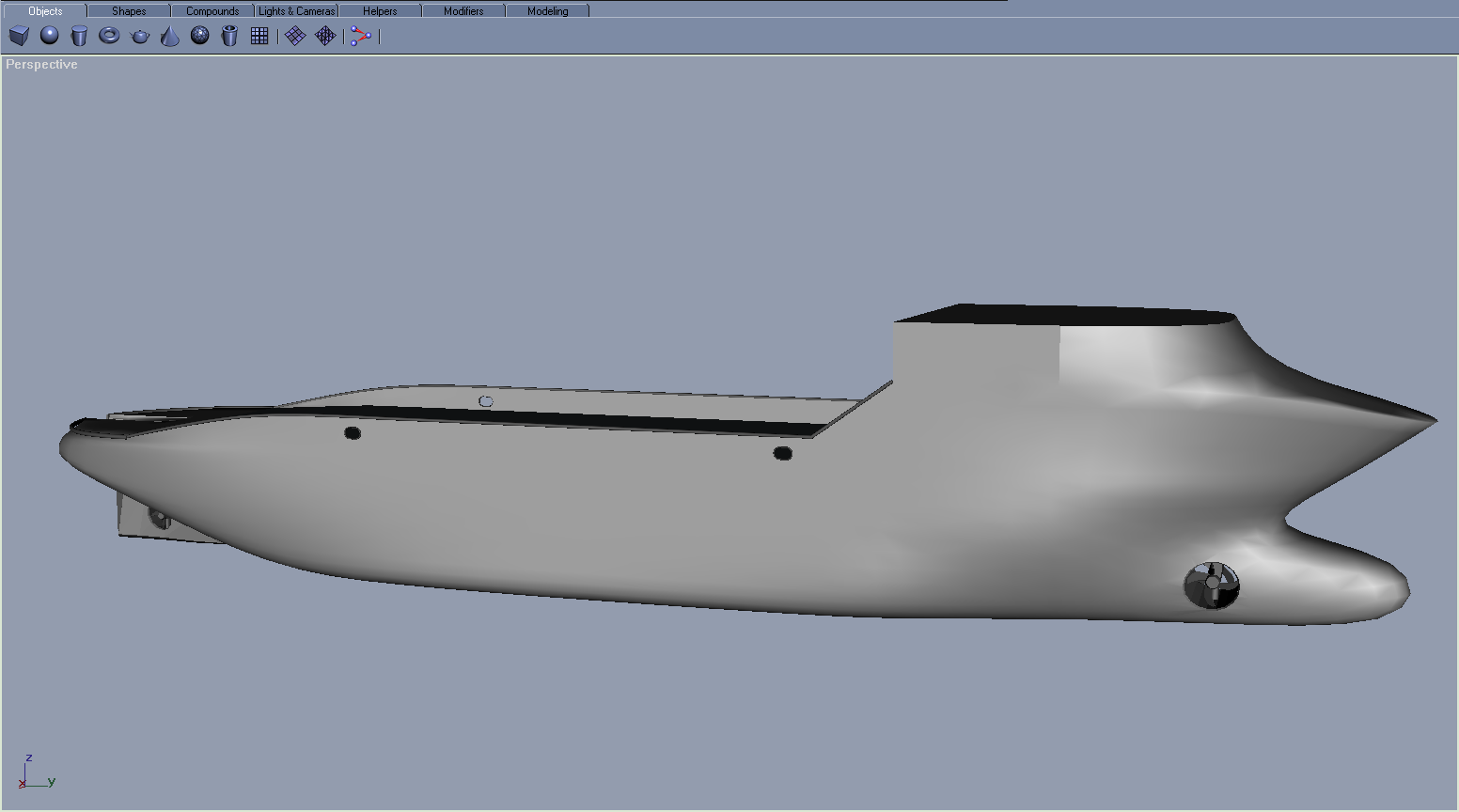Select the hull propeller in viewport
Viewport: 1459px width, 812px height.
1212,586
